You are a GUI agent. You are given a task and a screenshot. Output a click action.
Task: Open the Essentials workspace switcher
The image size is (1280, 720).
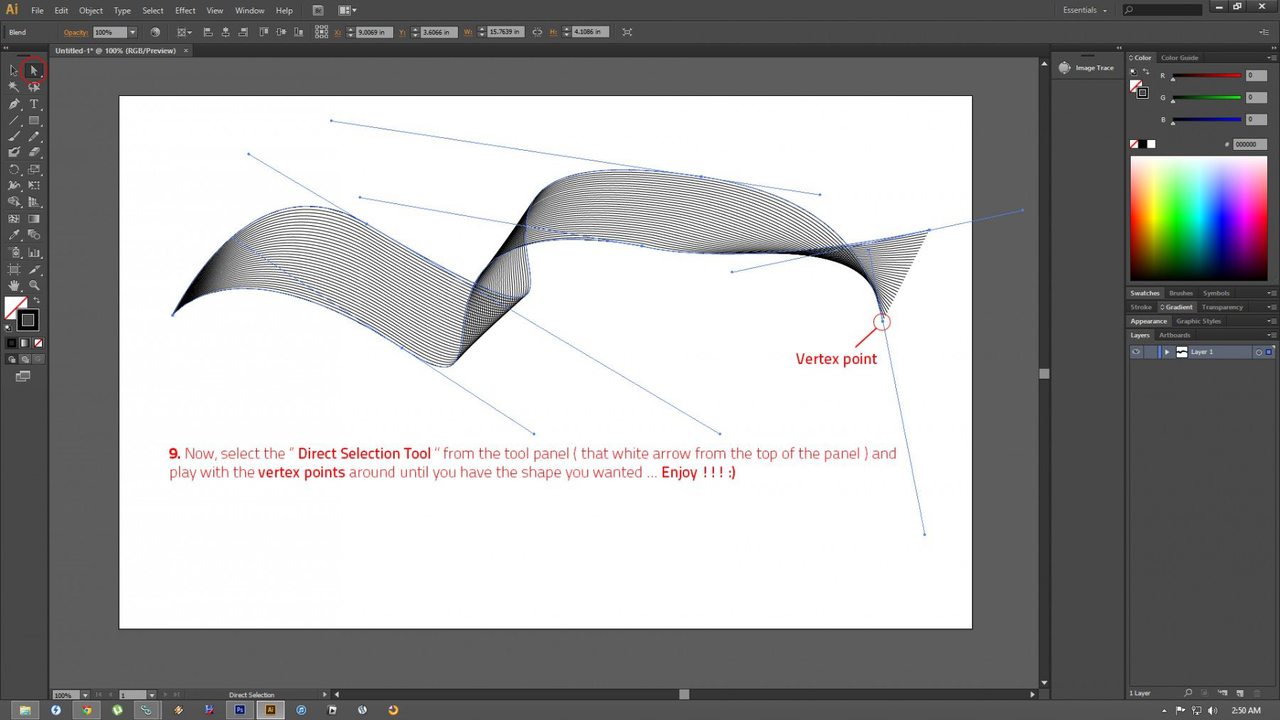point(1086,10)
